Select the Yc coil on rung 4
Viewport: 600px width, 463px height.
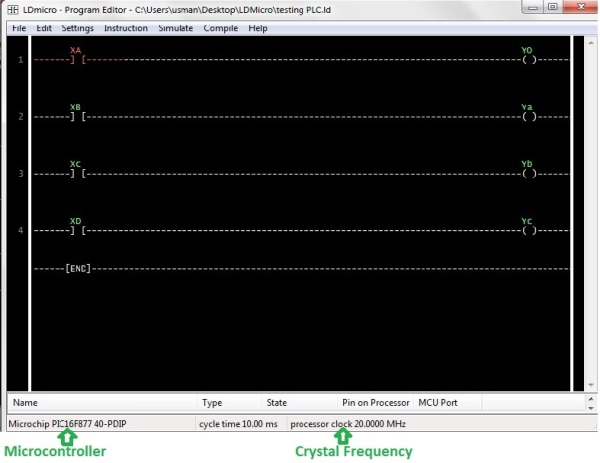[528, 231]
